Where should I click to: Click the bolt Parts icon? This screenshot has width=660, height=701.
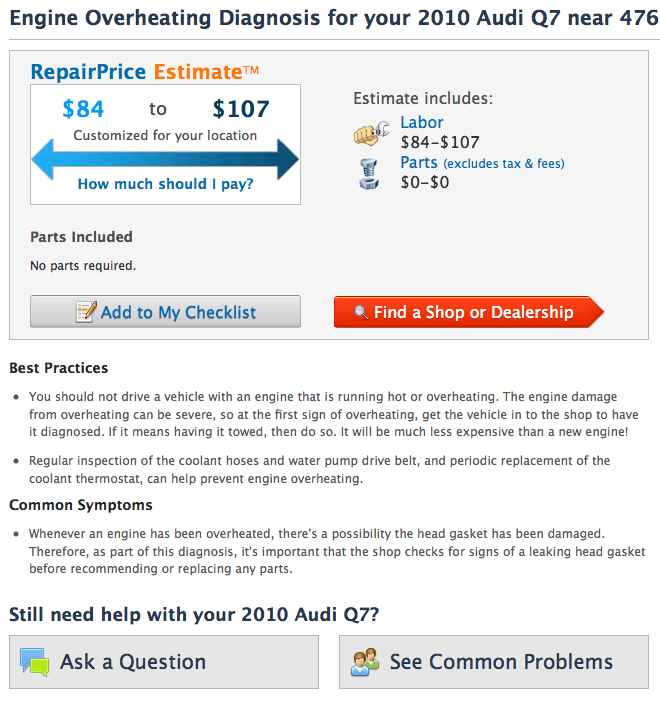369,173
